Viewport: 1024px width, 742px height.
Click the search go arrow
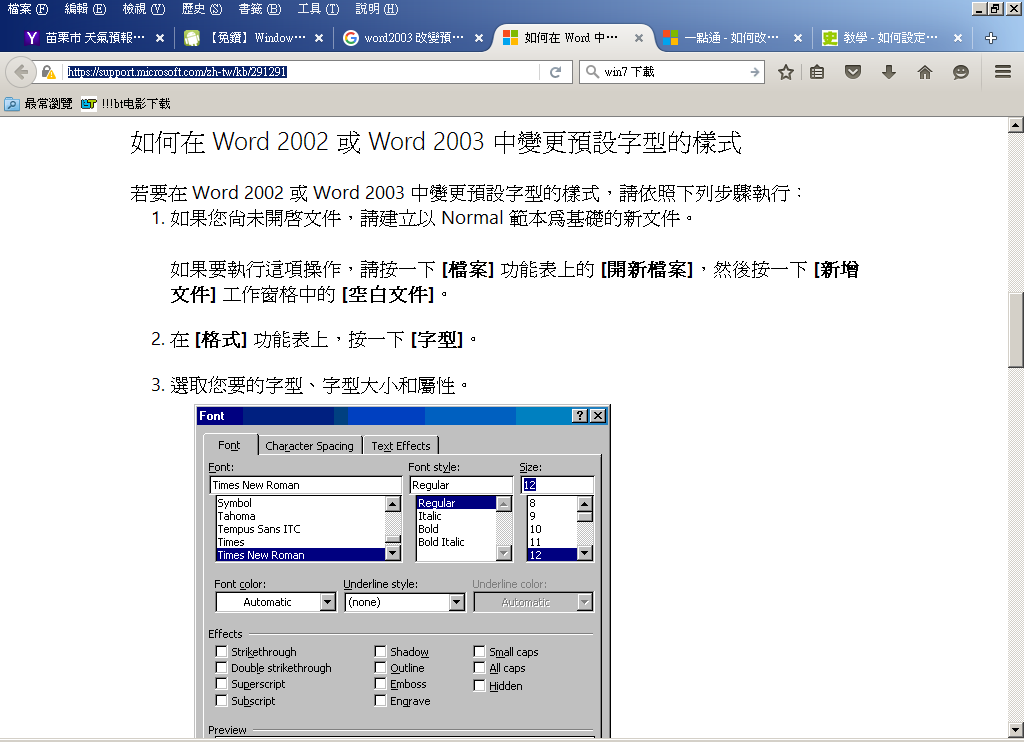click(754, 72)
